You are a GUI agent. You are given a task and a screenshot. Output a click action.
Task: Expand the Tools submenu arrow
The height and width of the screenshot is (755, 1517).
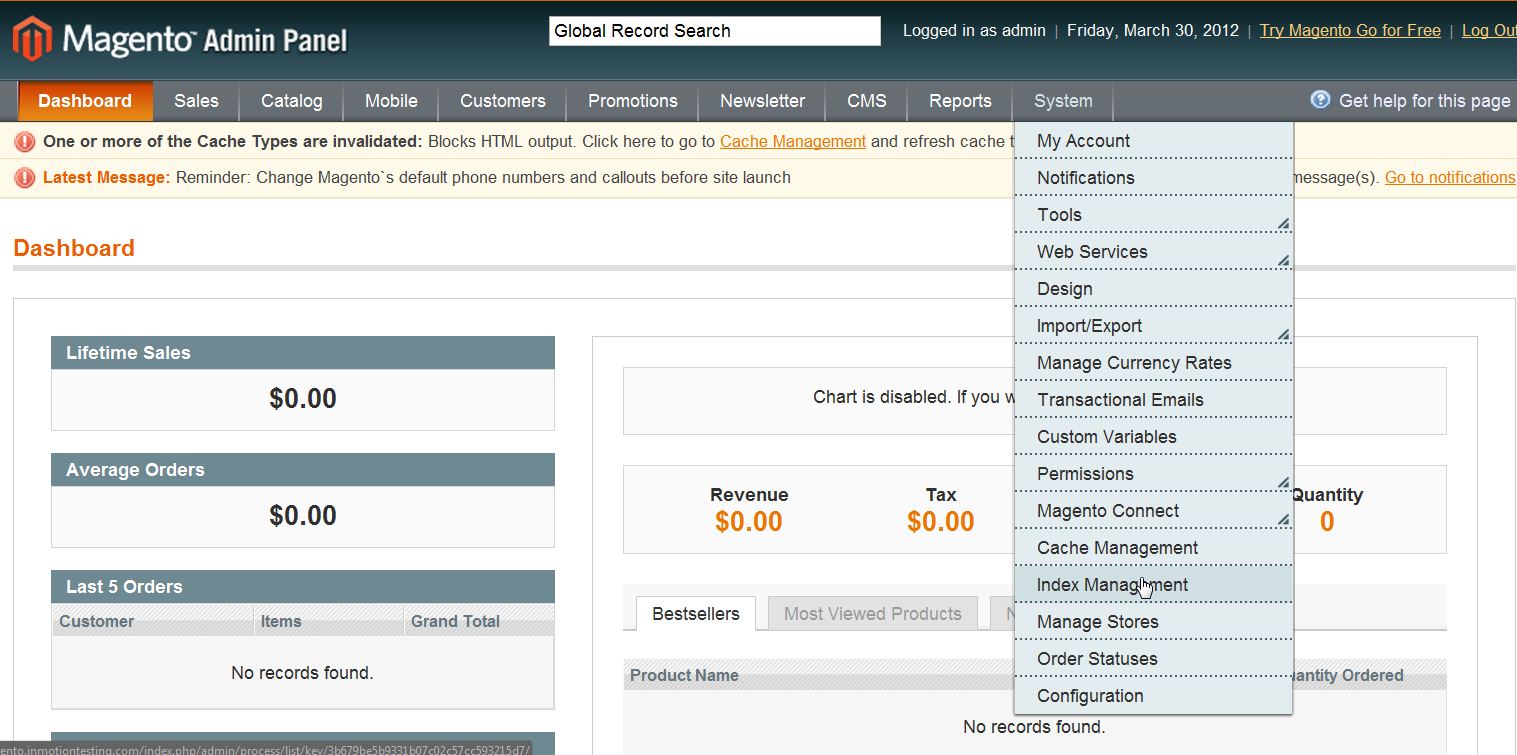click(x=1282, y=222)
